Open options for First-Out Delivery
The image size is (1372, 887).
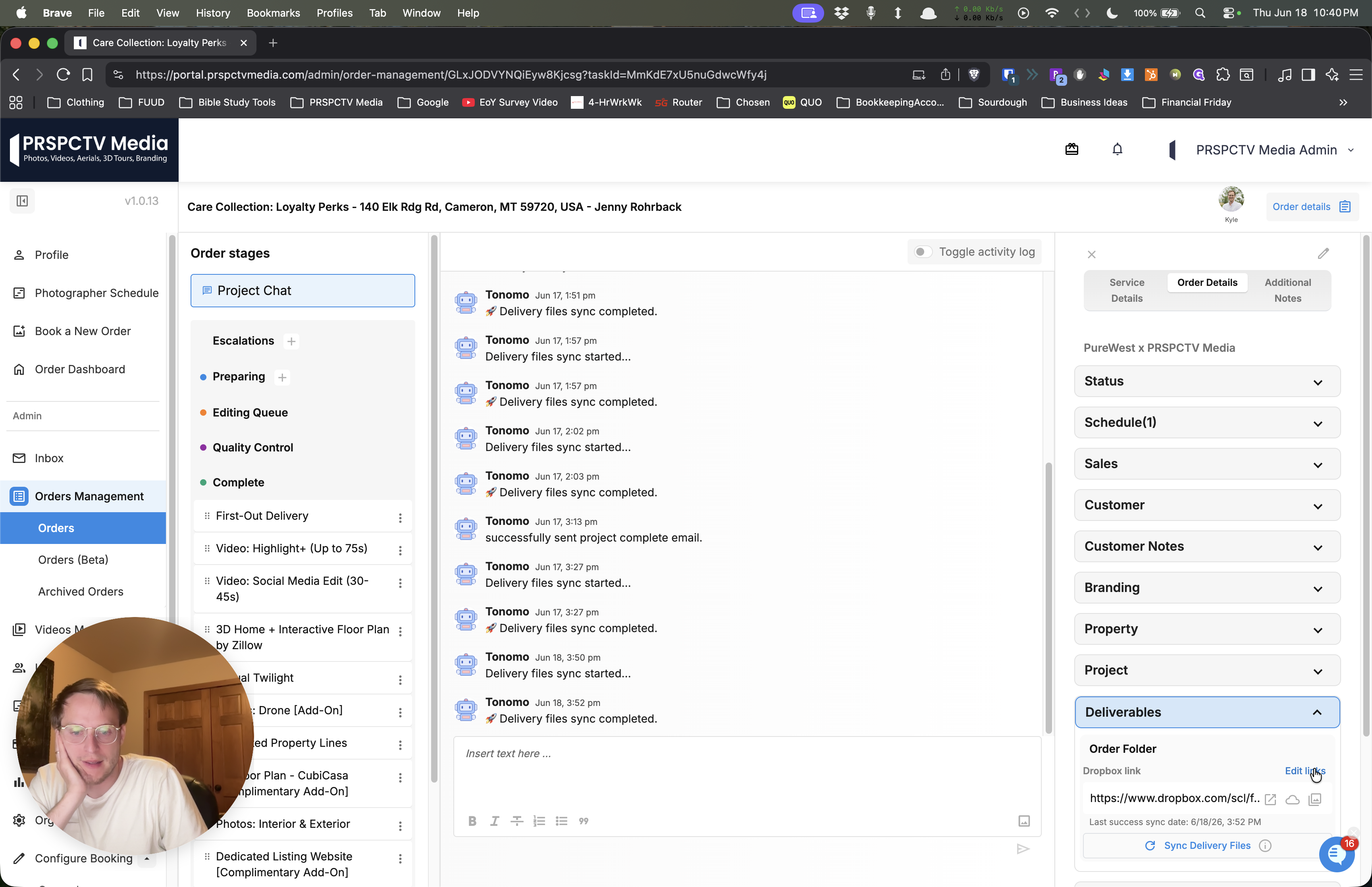[x=400, y=518]
